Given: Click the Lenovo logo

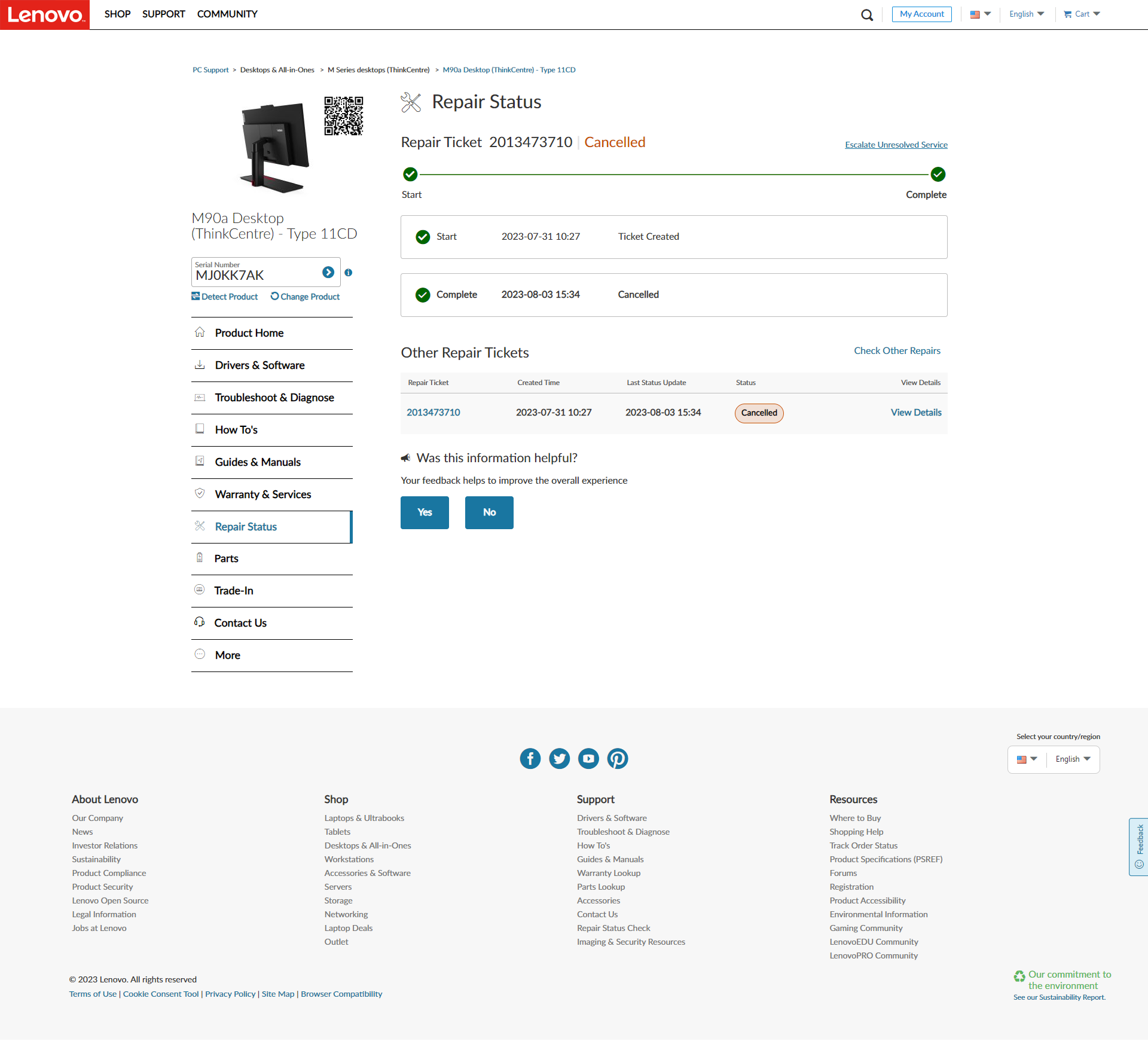Looking at the screenshot, I should pyautogui.click(x=44, y=14).
